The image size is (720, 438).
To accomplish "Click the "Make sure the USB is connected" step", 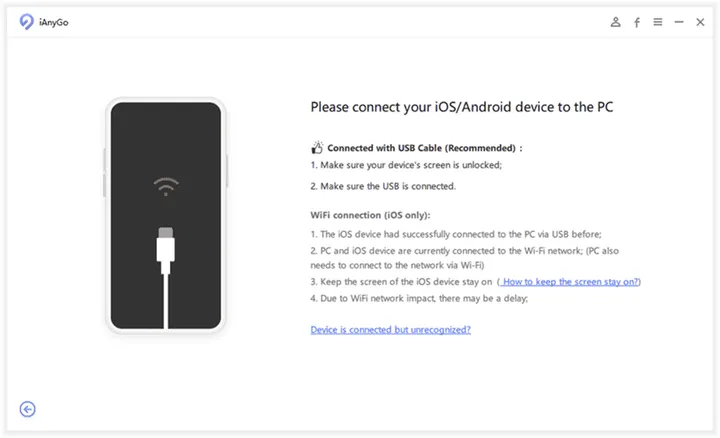I will click(x=383, y=186).
